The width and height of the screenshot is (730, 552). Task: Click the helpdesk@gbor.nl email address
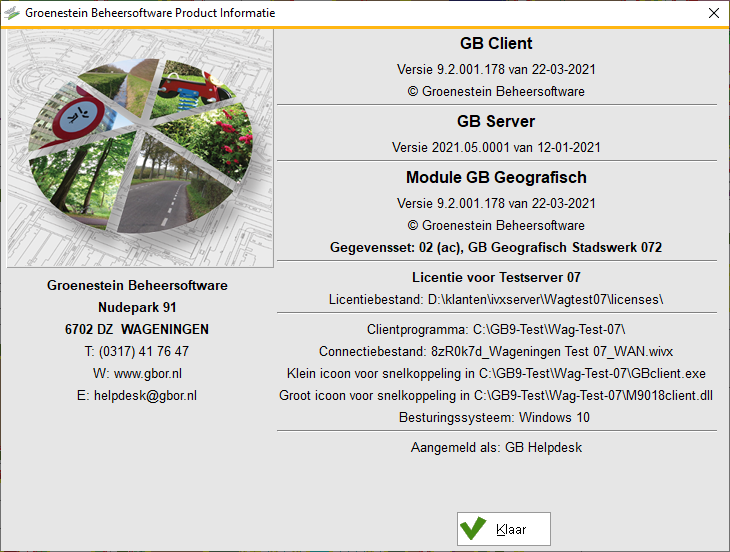click(x=145, y=396)
